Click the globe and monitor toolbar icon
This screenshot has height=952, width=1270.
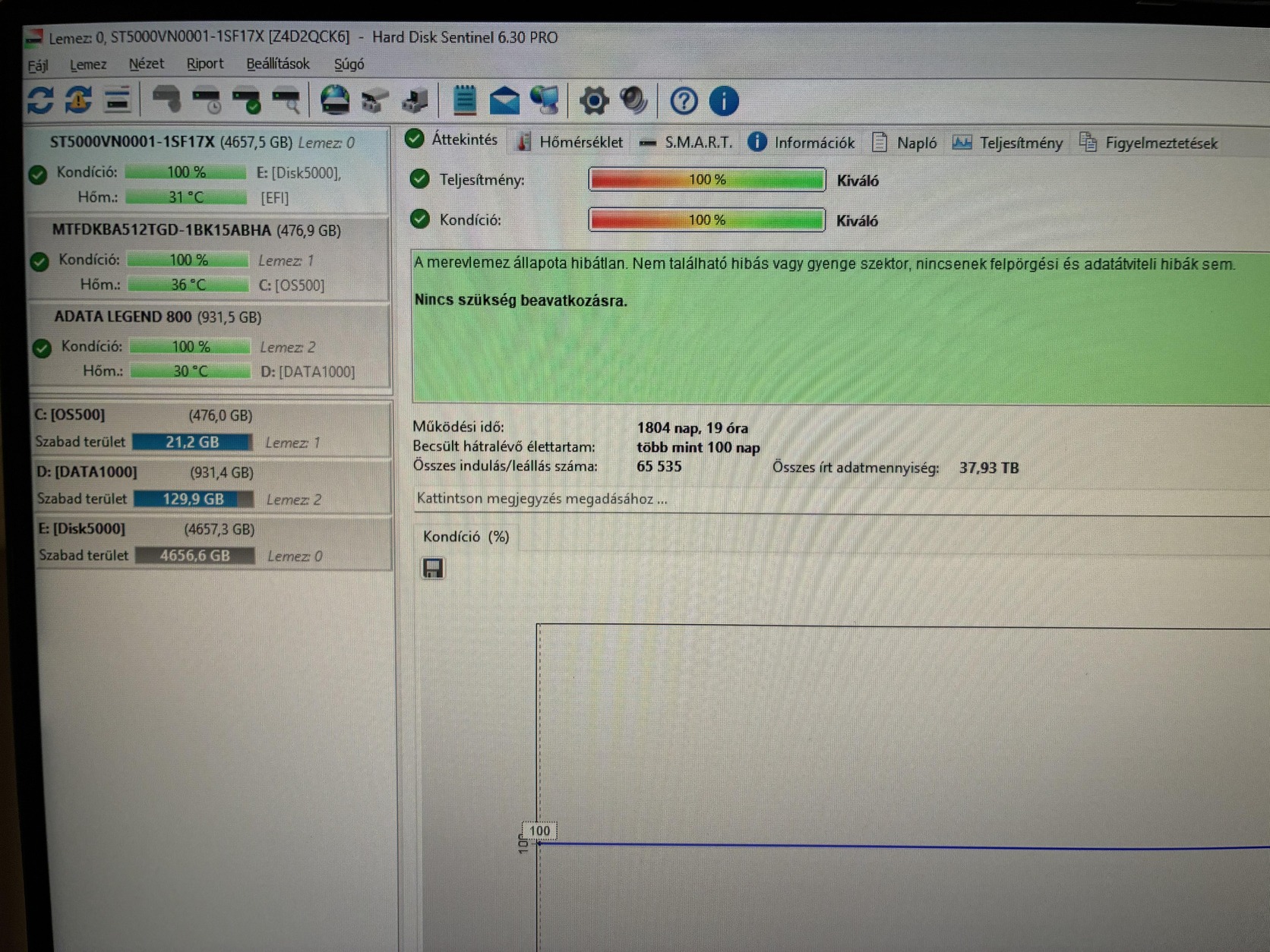pos(545,100)
